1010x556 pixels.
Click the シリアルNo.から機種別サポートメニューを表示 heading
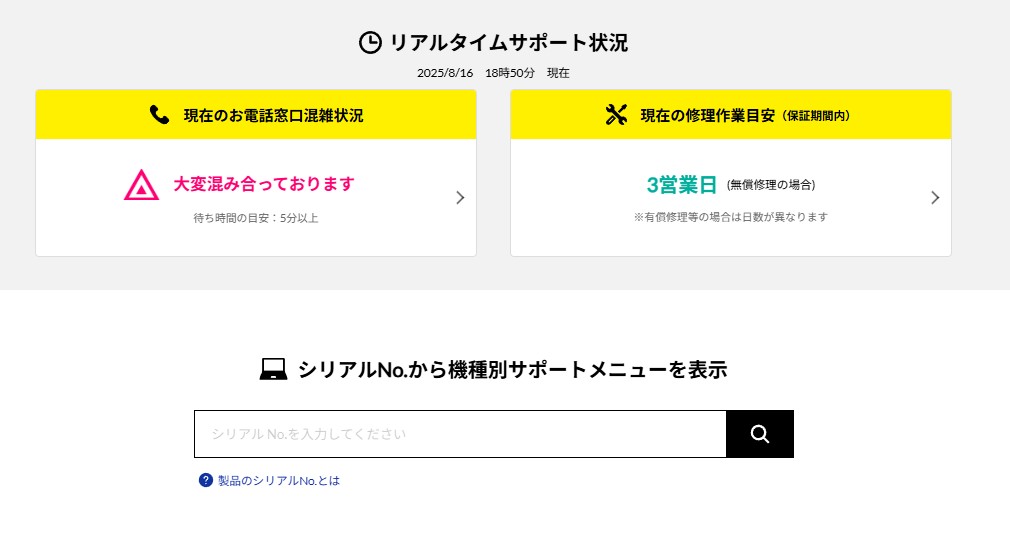513,370
